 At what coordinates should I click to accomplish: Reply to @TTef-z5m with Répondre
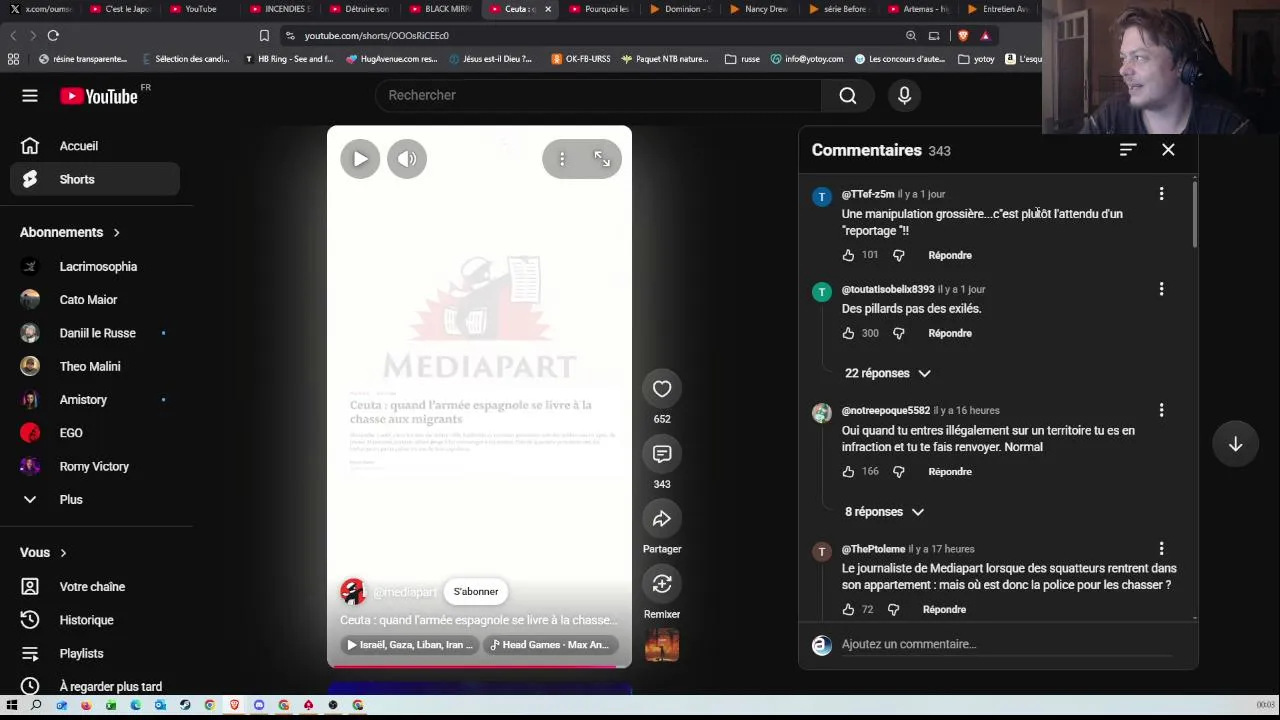coord(950,255)
